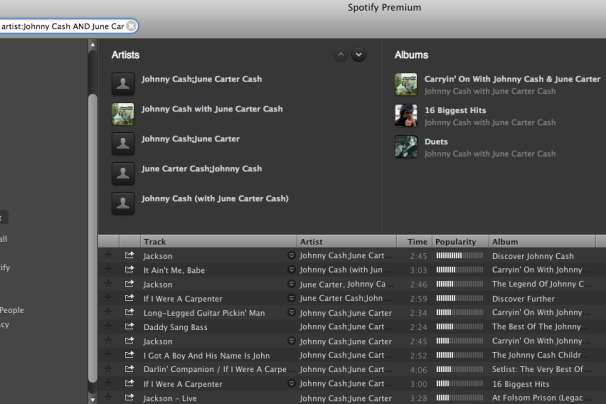The height and width of the screenshot is (404, 606).
Task: Share Darlin' Companion / If I Were A Carpenter
Action: pos(129,369)
